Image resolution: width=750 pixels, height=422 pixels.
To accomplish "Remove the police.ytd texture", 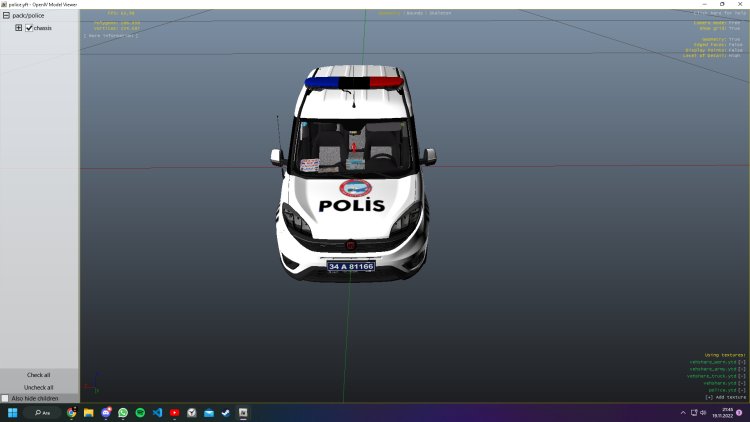I will coord(742,390).
